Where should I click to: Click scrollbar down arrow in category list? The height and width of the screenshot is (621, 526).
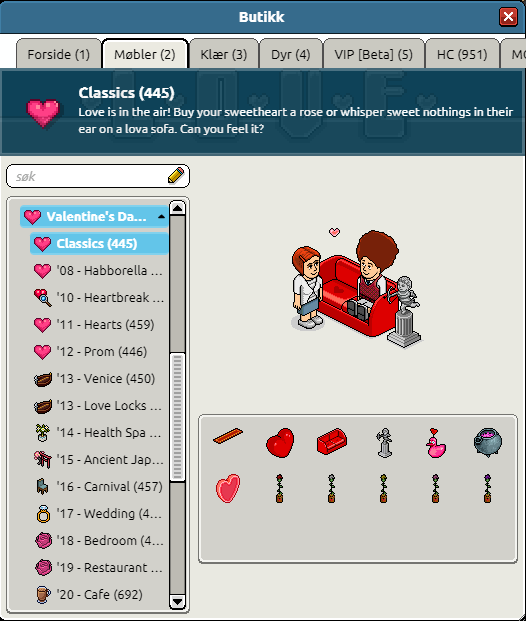[177, 602]
